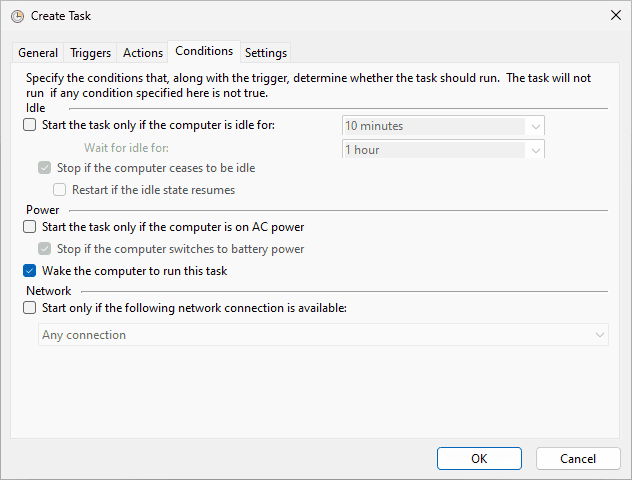Click the Create Task clock icon

(17, 16)
